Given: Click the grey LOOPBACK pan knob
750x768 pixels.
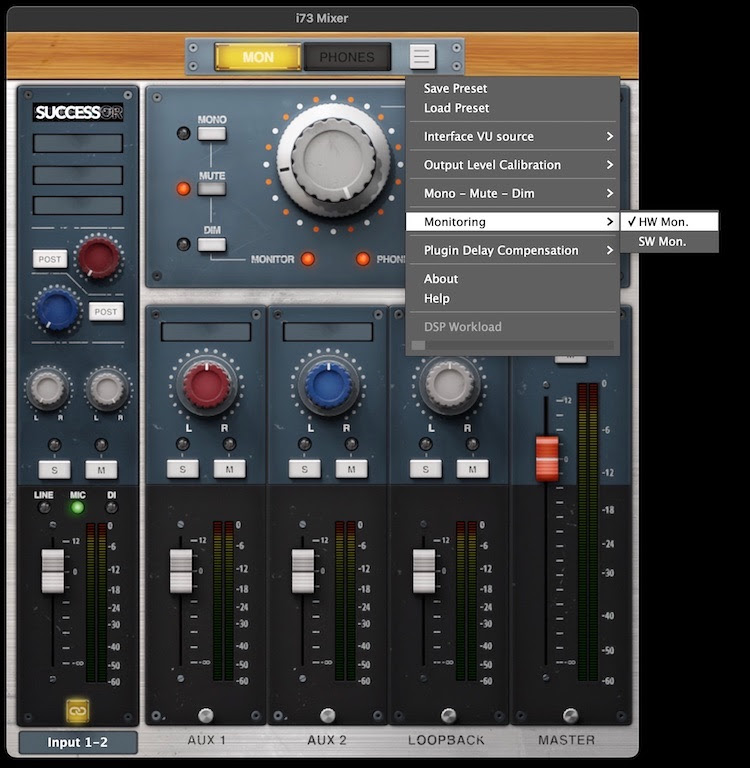Looking at the screenshot, I should click(449, 385).
